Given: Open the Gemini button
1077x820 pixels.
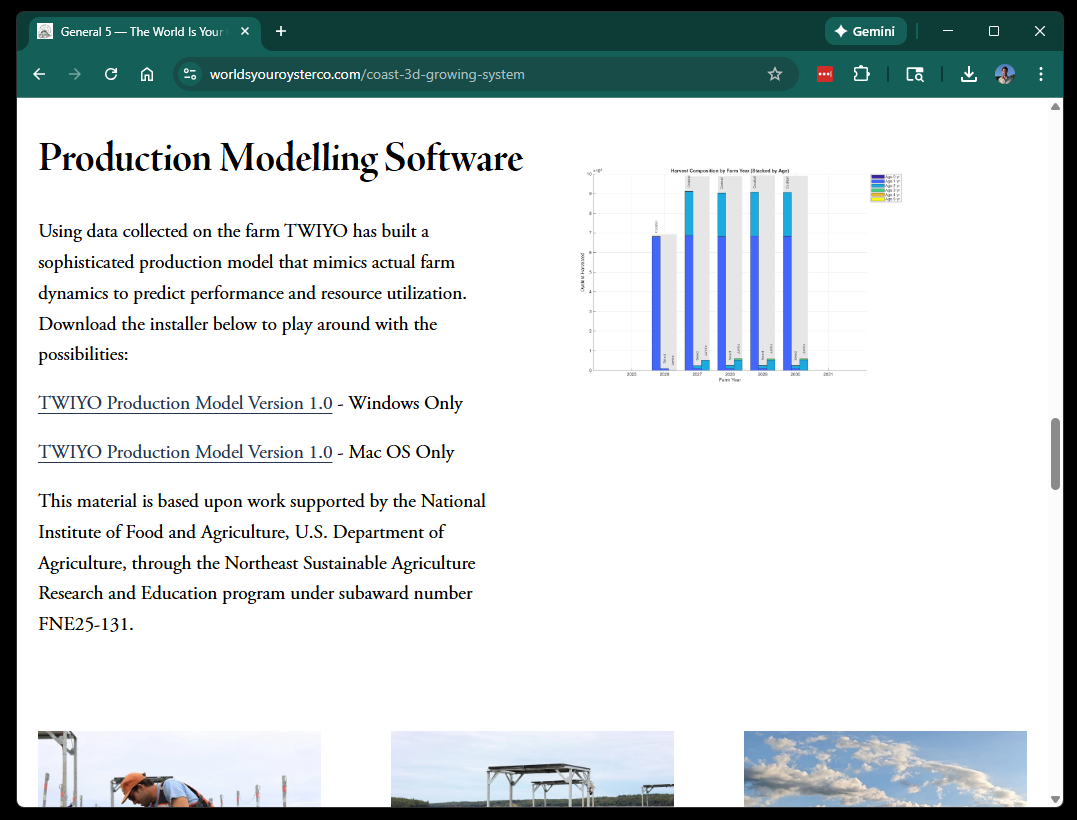Looking at the screenshot, I should tap(866, 31).
